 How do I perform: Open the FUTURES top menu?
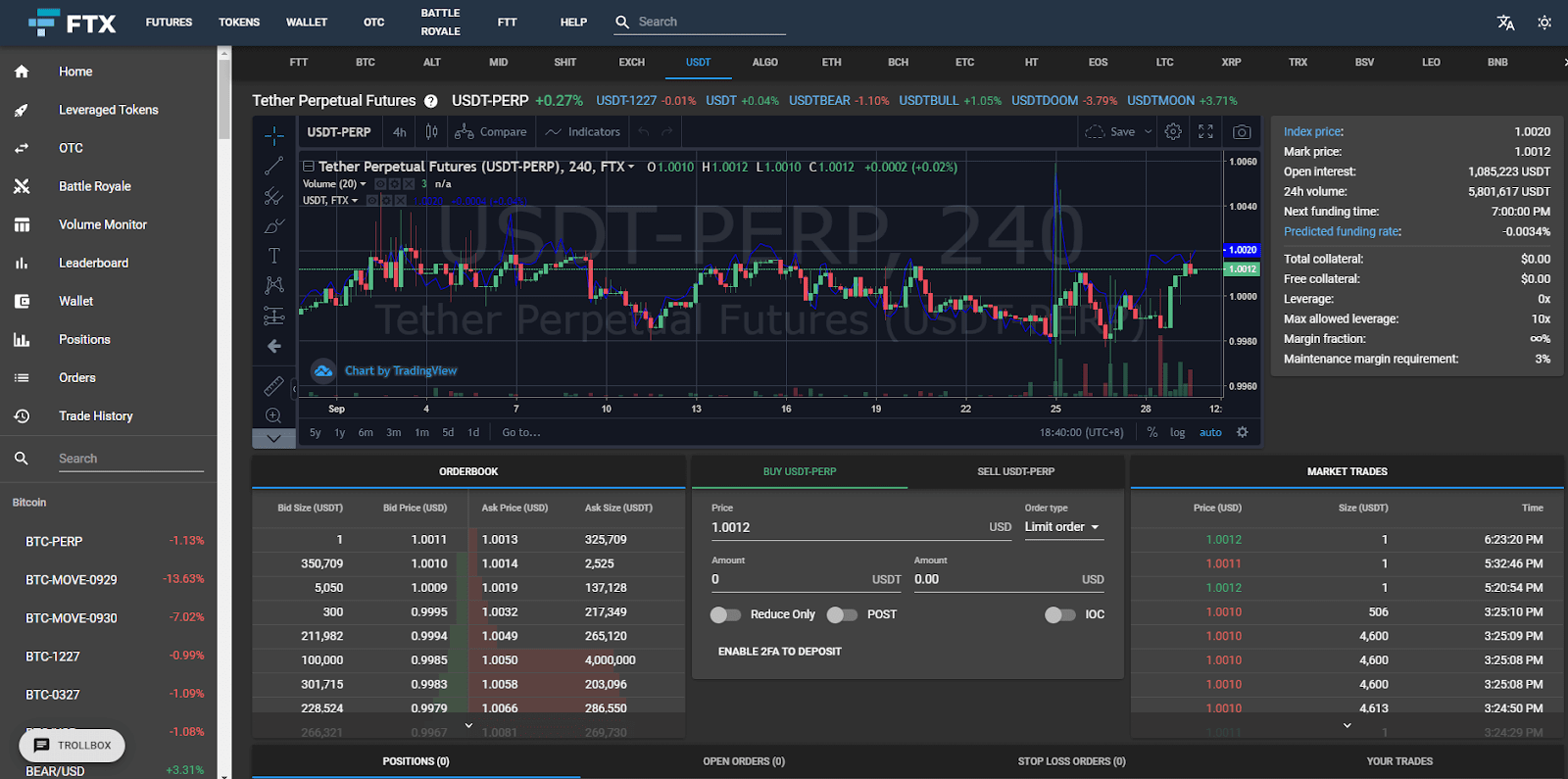[169, 23]
